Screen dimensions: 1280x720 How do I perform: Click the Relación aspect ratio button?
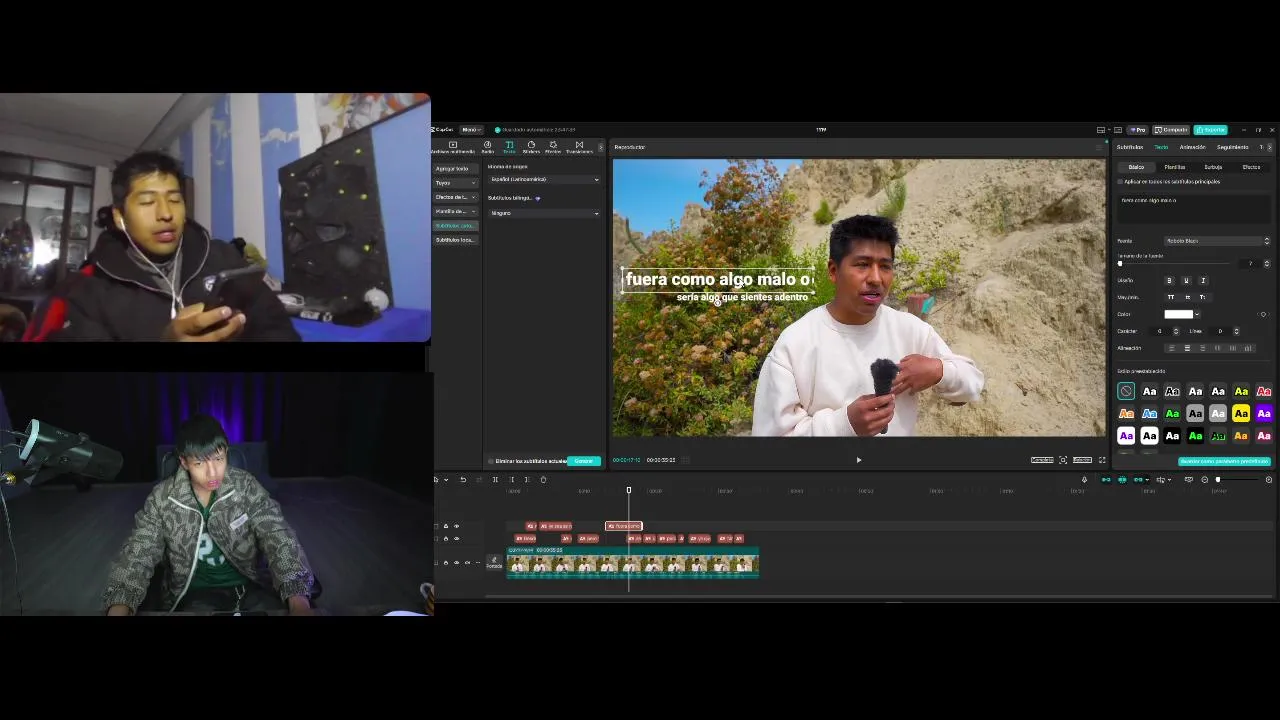pos(1082,460)
